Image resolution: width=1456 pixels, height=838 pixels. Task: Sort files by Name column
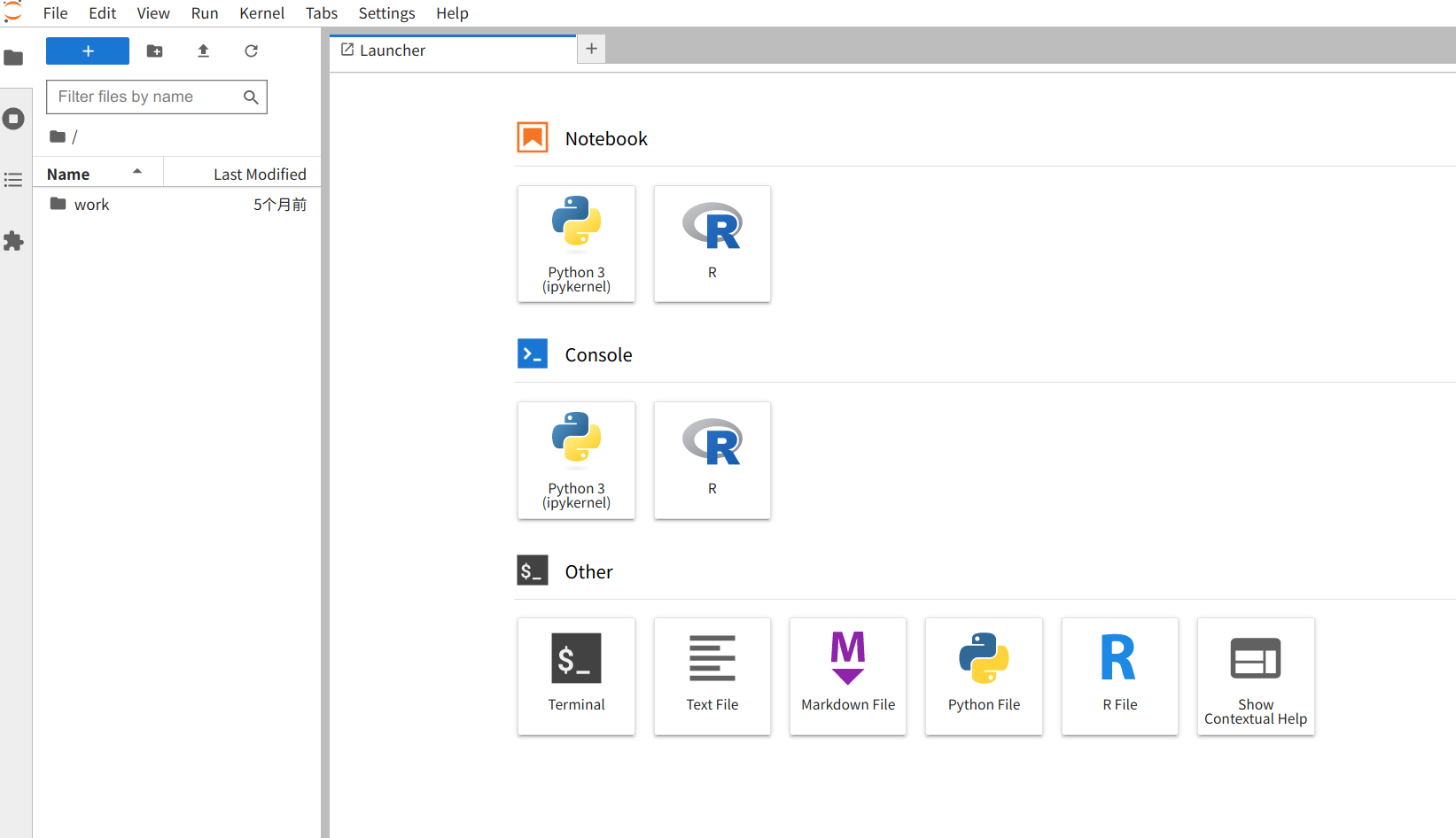69,175
